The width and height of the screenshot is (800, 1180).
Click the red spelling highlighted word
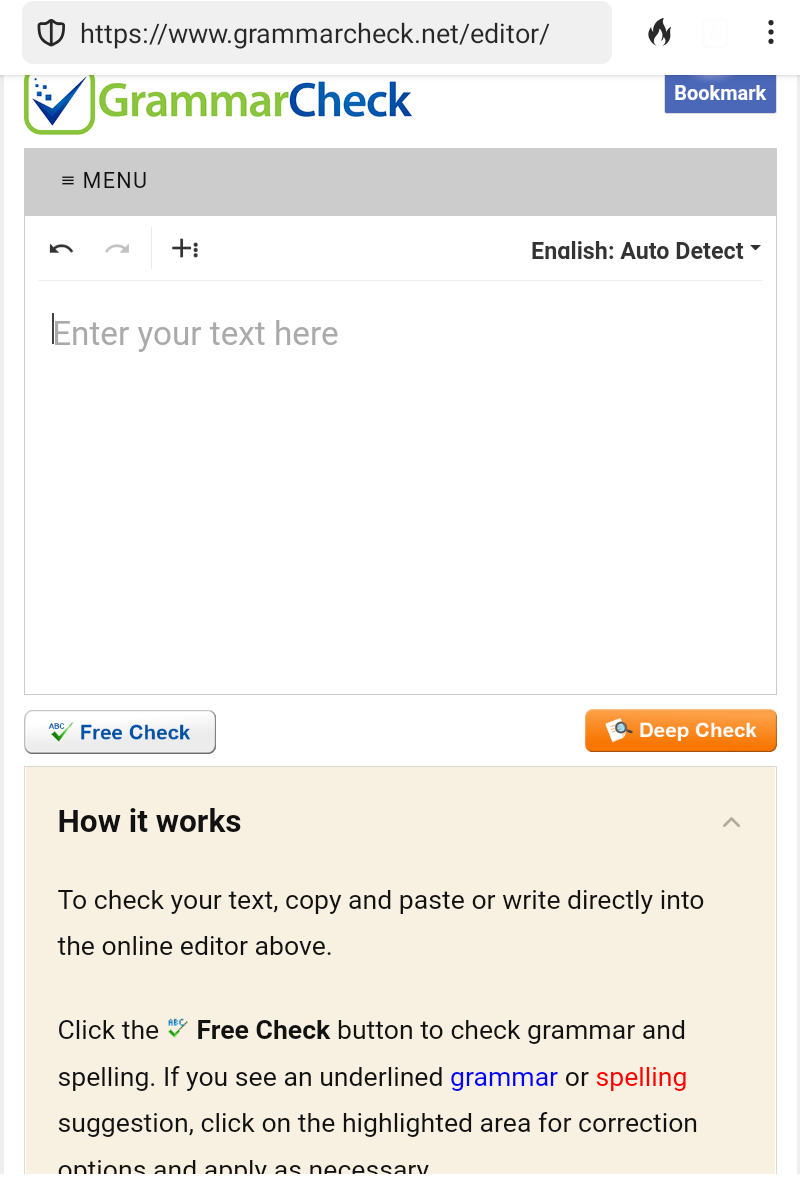(x=641, y=1077)
